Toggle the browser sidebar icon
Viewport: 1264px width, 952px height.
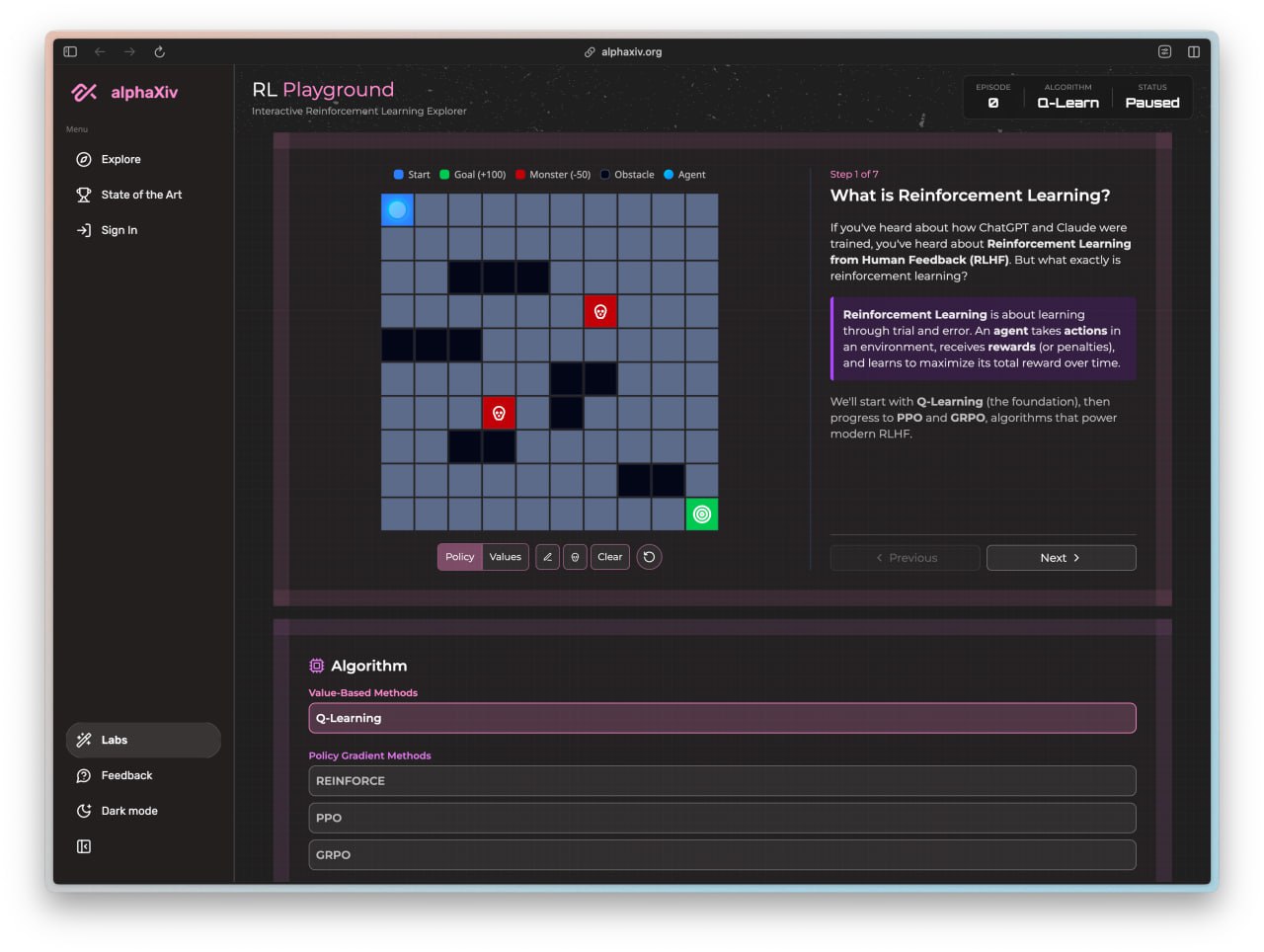coord(70,52)
